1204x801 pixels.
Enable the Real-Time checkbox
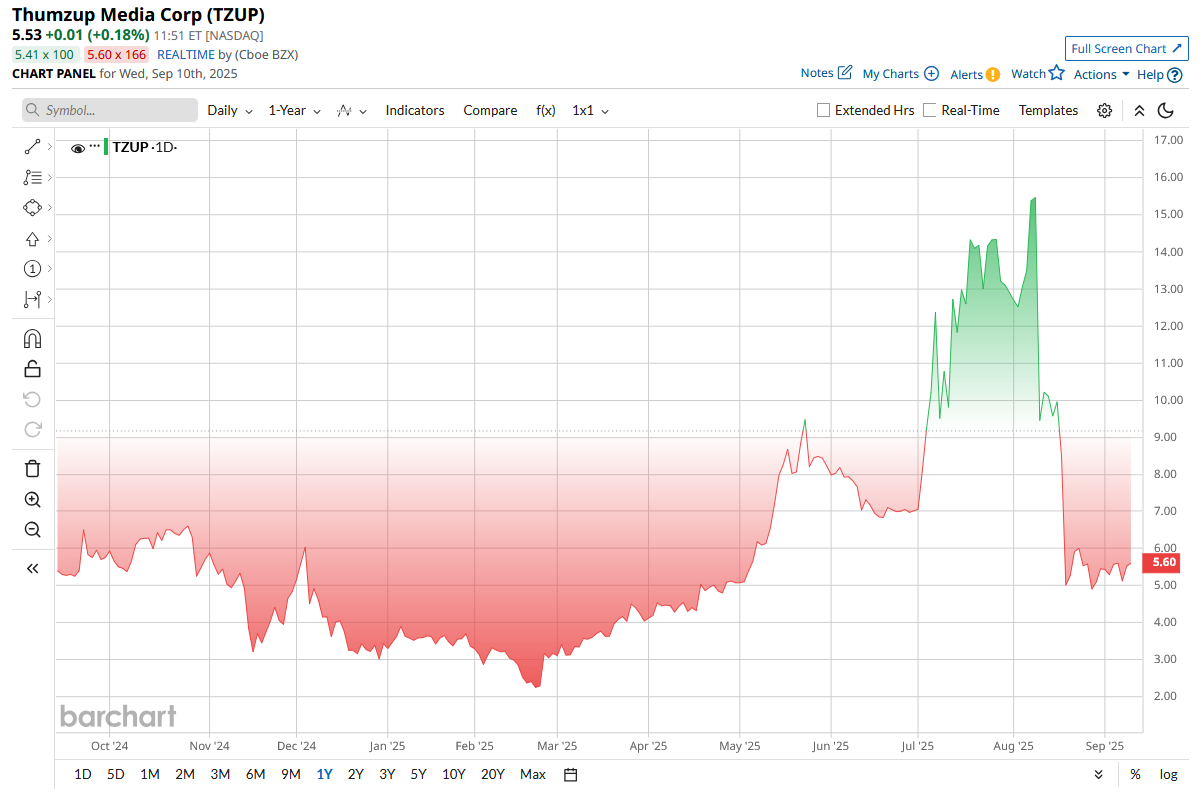[930, 111]
